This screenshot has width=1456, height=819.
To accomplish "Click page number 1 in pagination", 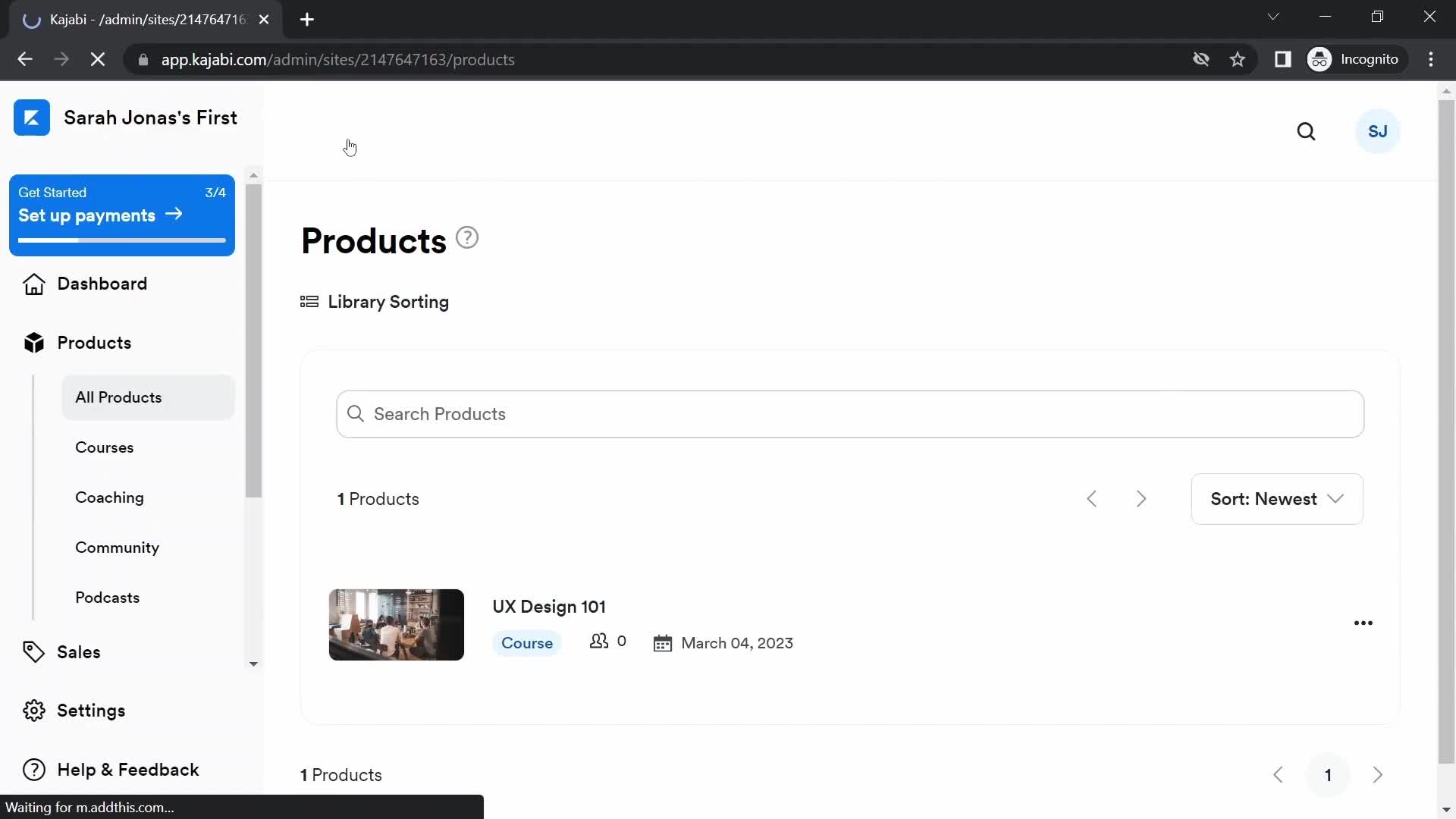I will click(1328, 775).
